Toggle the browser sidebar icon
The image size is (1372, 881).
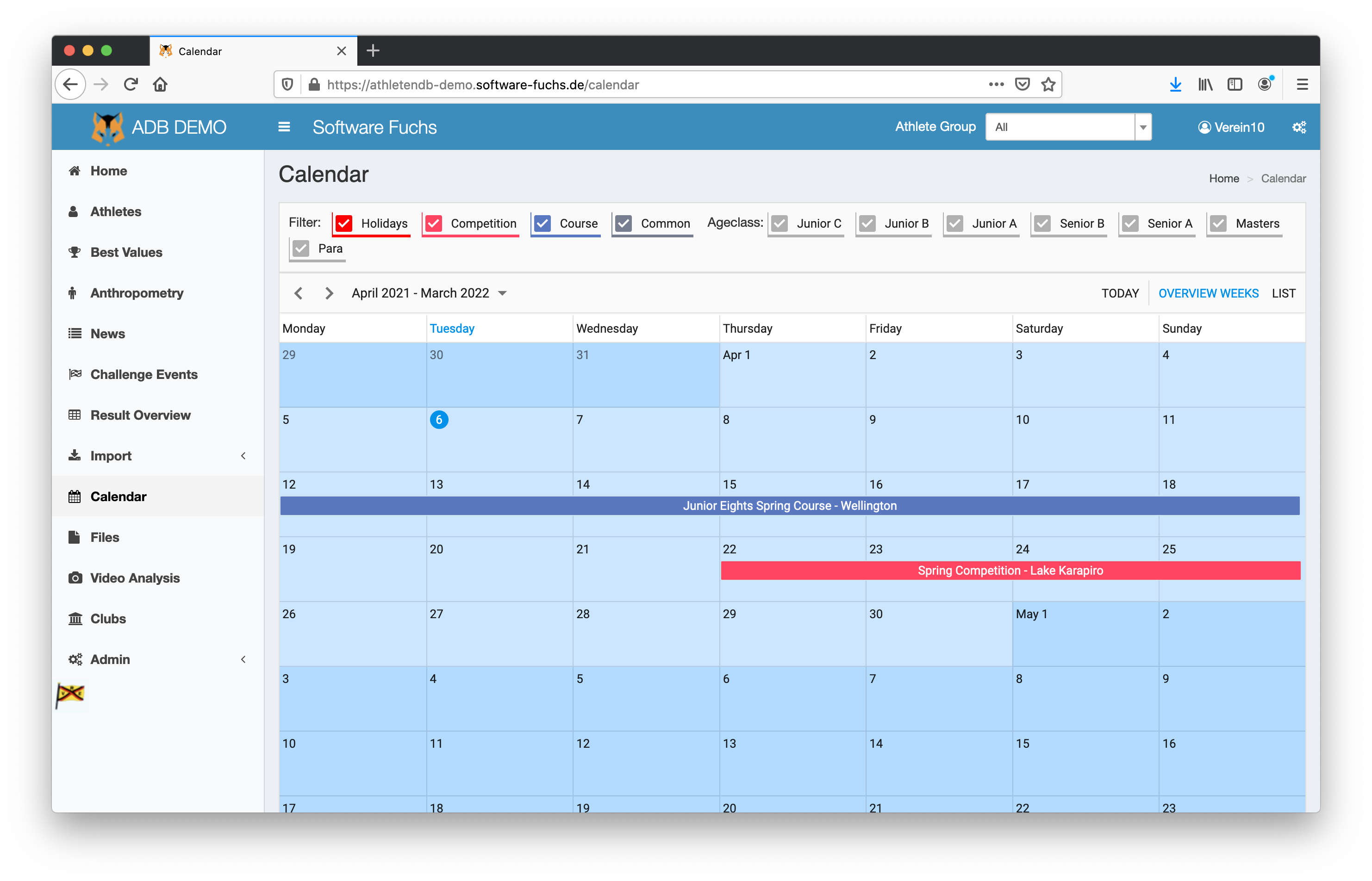click(x=1235, y=85)
